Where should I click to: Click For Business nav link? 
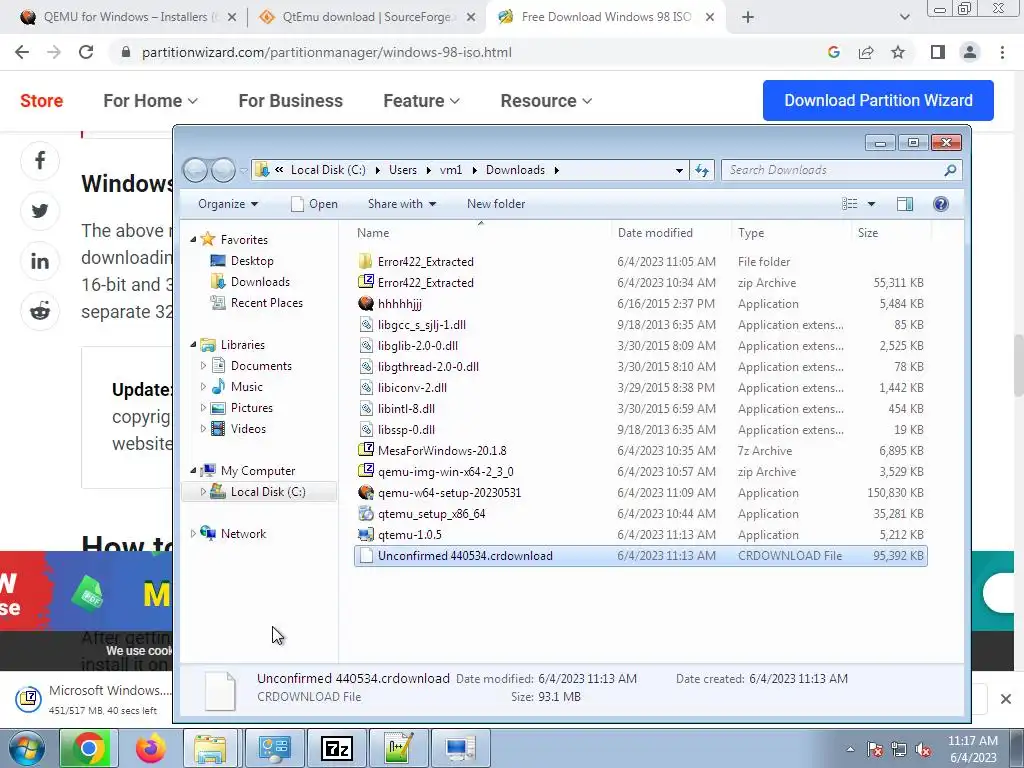[x=291, y=101]
